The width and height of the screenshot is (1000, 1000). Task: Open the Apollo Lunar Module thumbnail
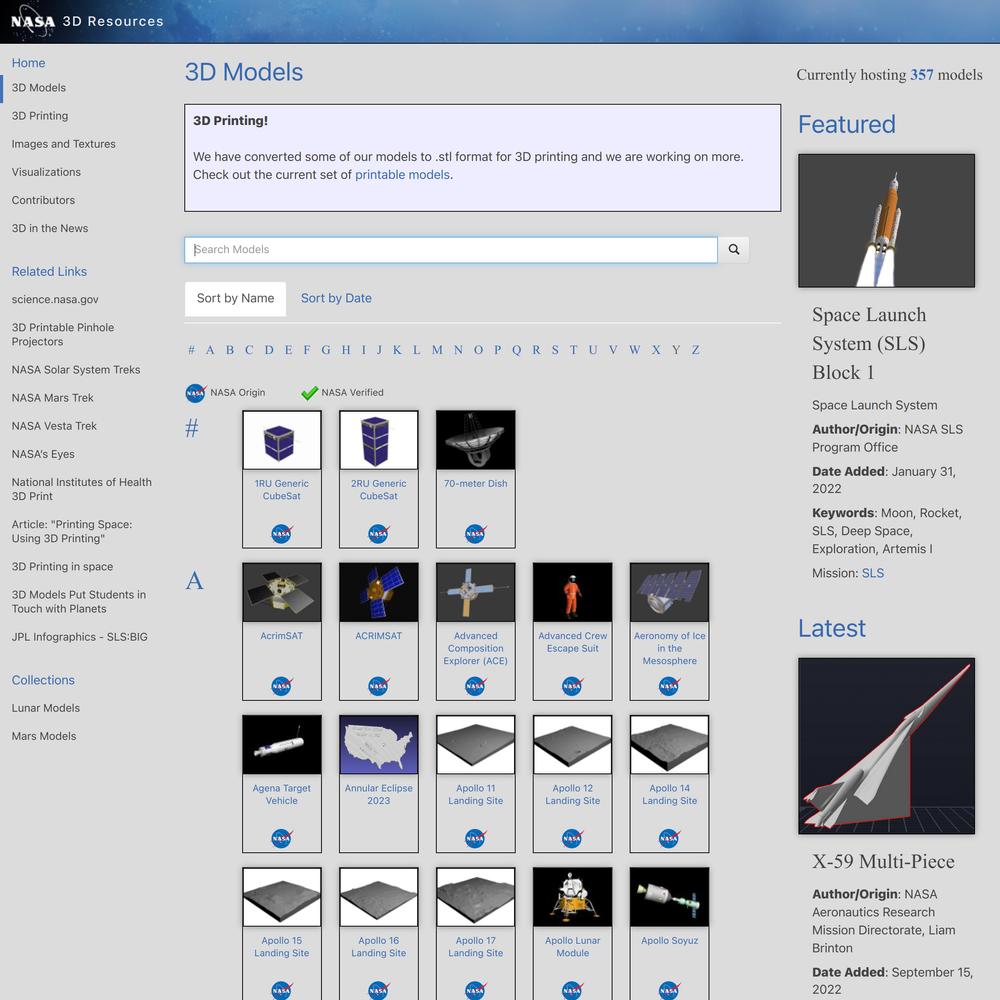573,897
